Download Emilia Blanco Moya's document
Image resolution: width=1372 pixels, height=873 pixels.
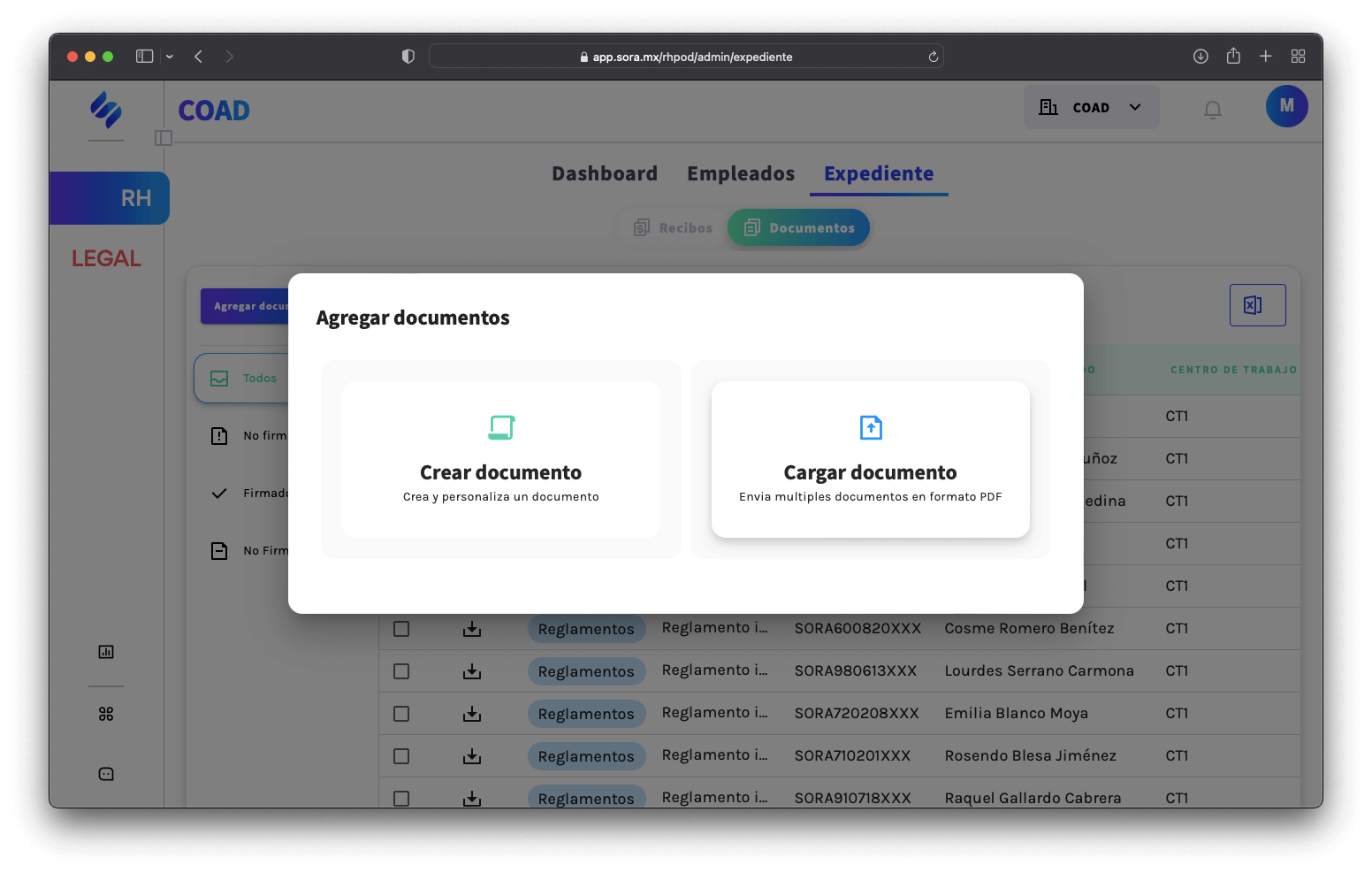[472, 714]
